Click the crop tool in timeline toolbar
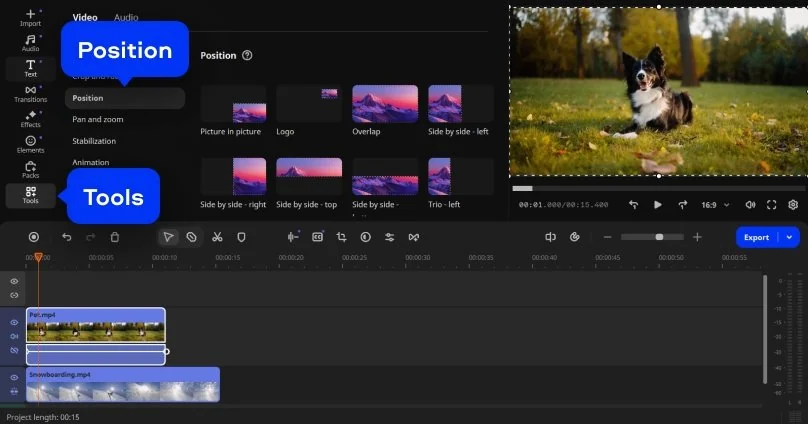This screenshot has height=424, width=808. coord(341,237)
